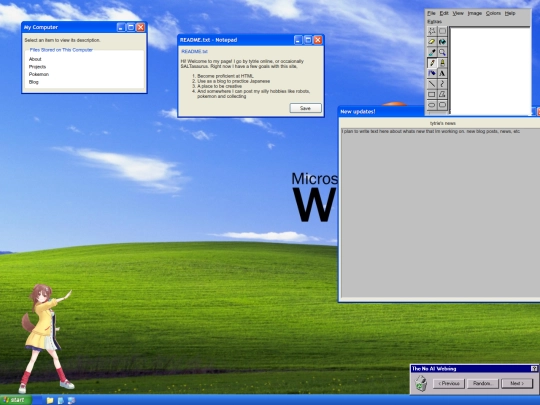Select the Ellipse shape tool
The image size is (540, 405).
pyautogui.click(x=432, y=105)
